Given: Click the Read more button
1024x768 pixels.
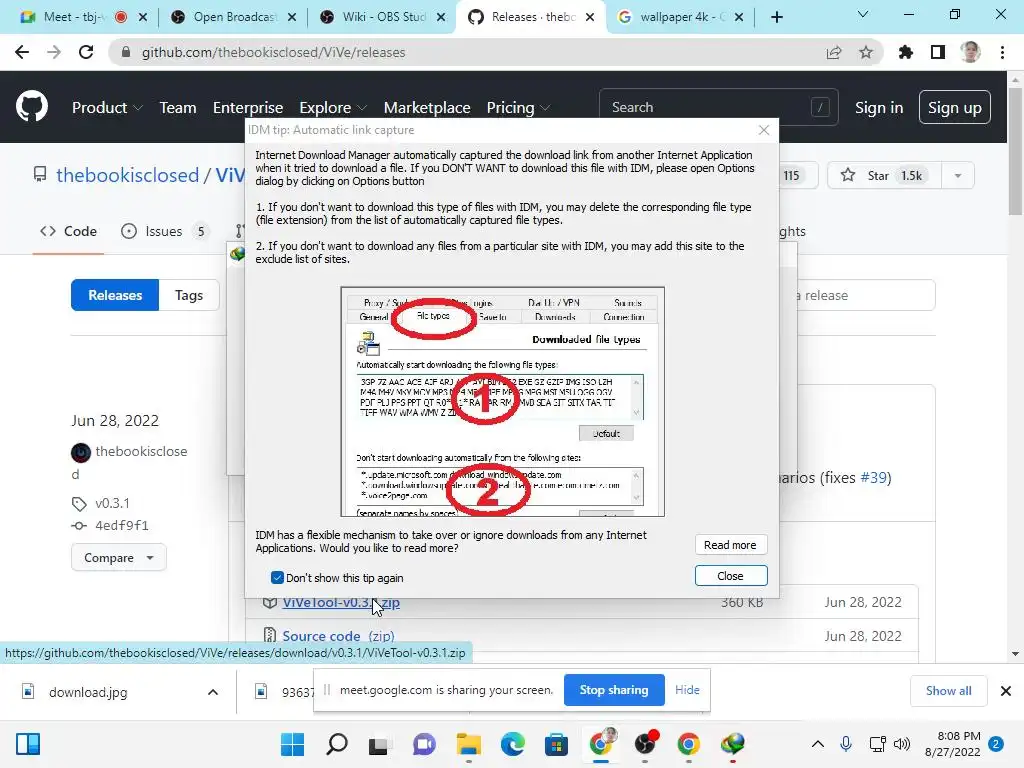Looking at the screenshot, I should [x=731, y=545].
